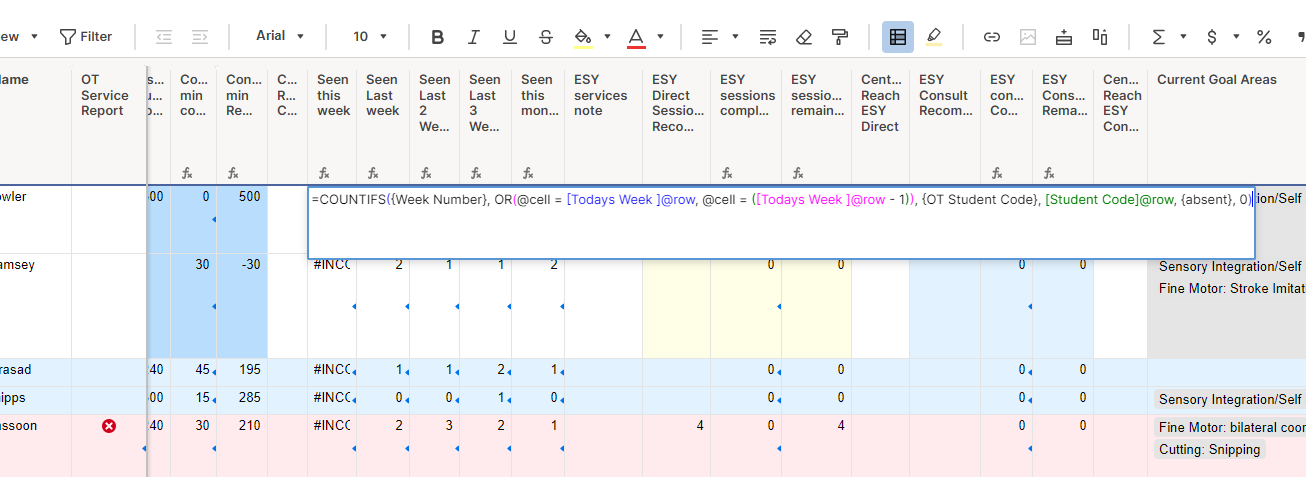
Task: Select the ESY sessions completed column header
Action: 746,124
